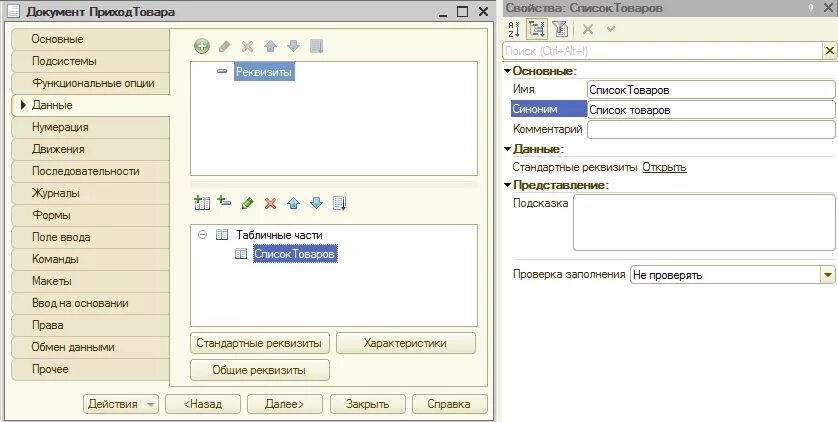838x422 pixels.
Task: Click cancel X icon in properties toolbar
Action: pyautogui.click(x=588, y=29)
